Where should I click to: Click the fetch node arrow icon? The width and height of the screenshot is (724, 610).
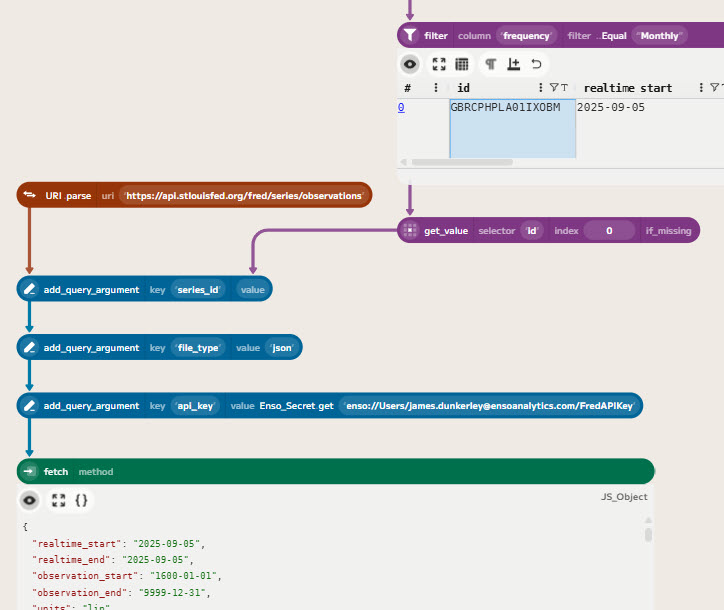pyautogui.click(x=30, y=472)
